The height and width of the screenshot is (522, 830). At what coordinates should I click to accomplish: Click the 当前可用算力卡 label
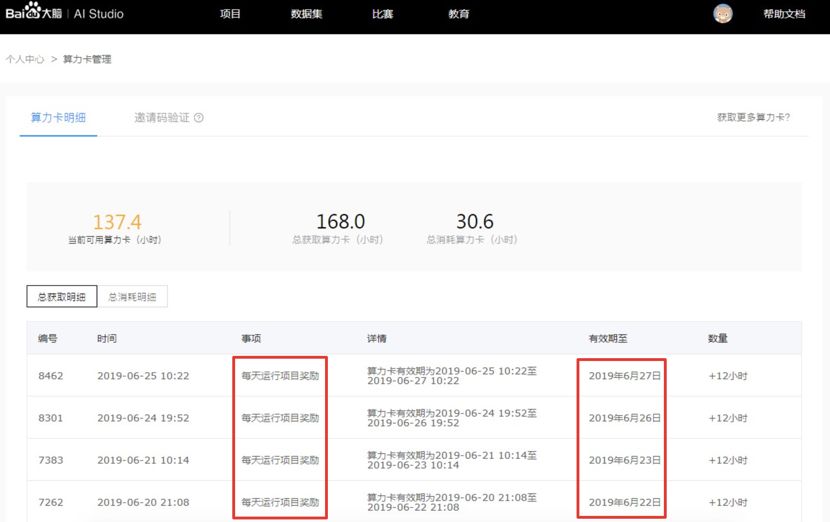(x=115, y=240)
